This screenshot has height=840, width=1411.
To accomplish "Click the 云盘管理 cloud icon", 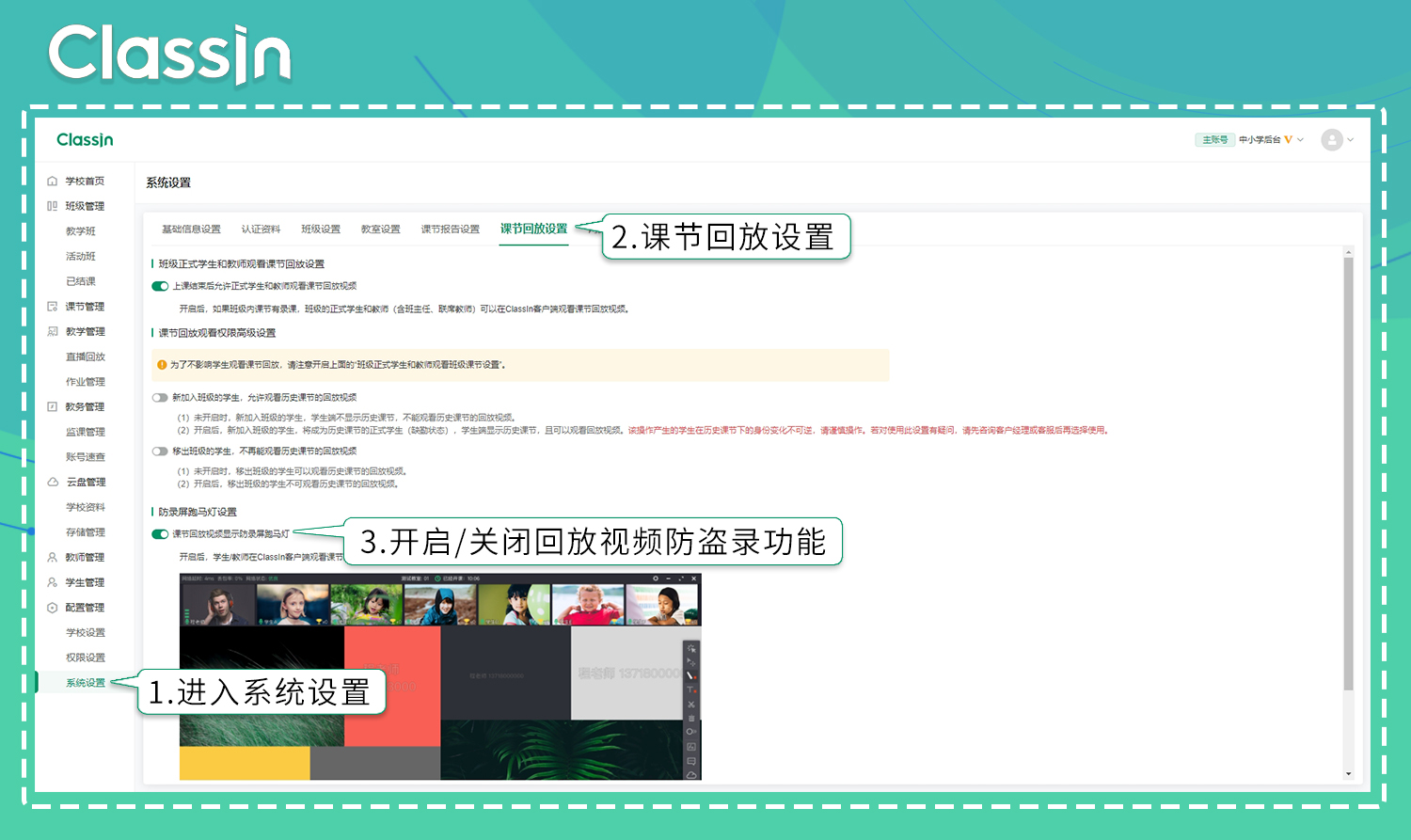I will (x=53, y=482).
